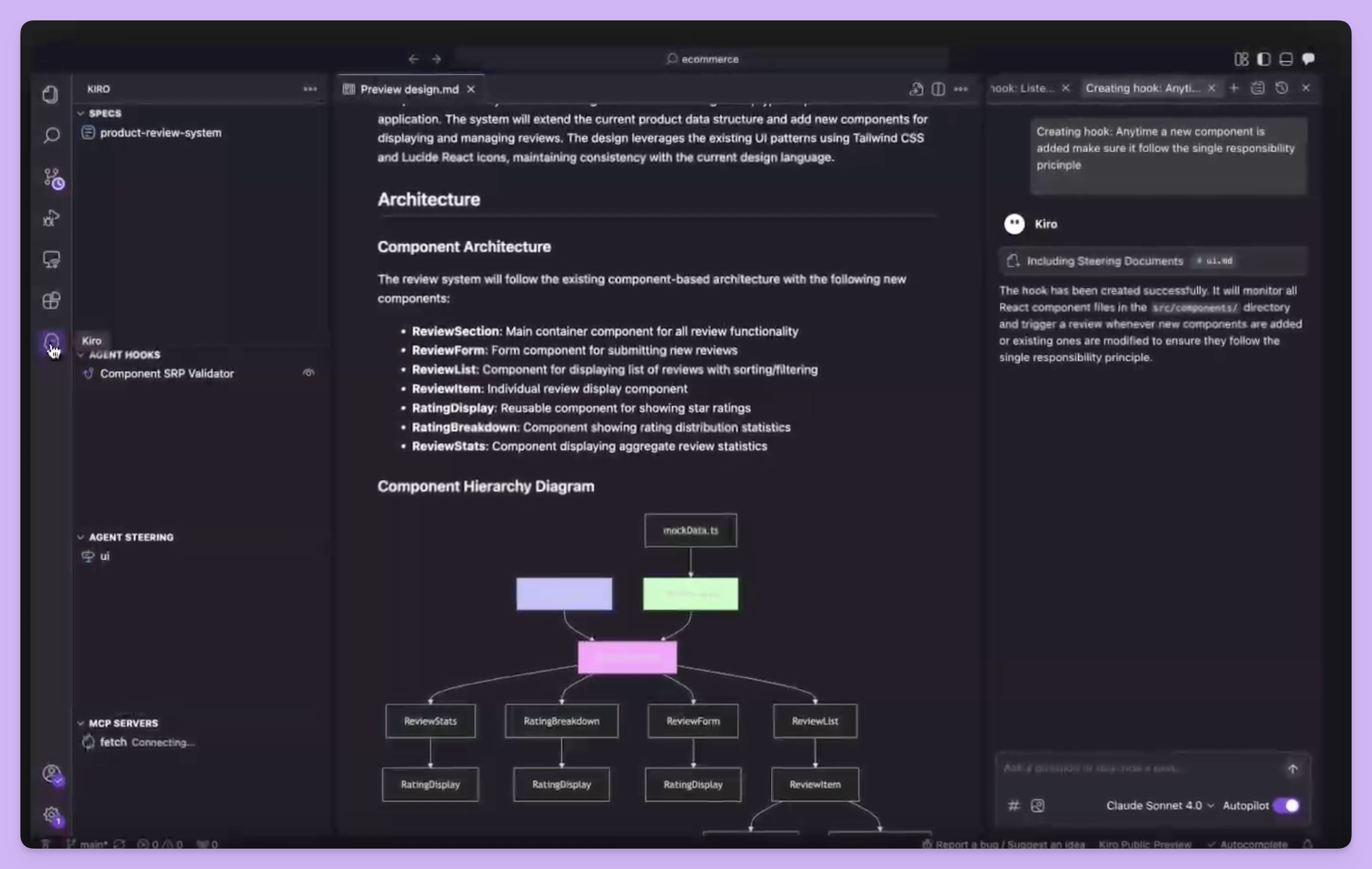Image resolution: width=1372 pixels, height=869 pixels.
Task: Open Run and Debug view icon
Action: pyautogui.click(x=51, y=219)
